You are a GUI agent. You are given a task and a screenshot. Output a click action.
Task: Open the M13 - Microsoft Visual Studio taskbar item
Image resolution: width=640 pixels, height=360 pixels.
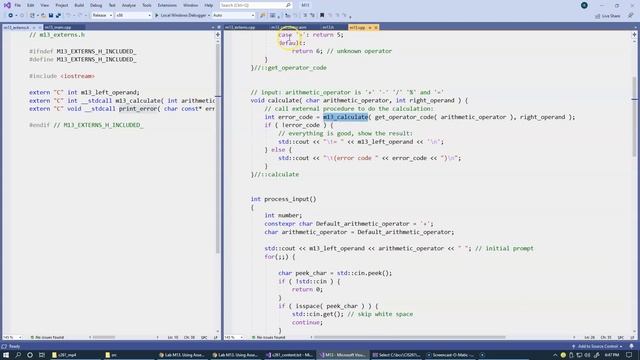coord(343,355)
